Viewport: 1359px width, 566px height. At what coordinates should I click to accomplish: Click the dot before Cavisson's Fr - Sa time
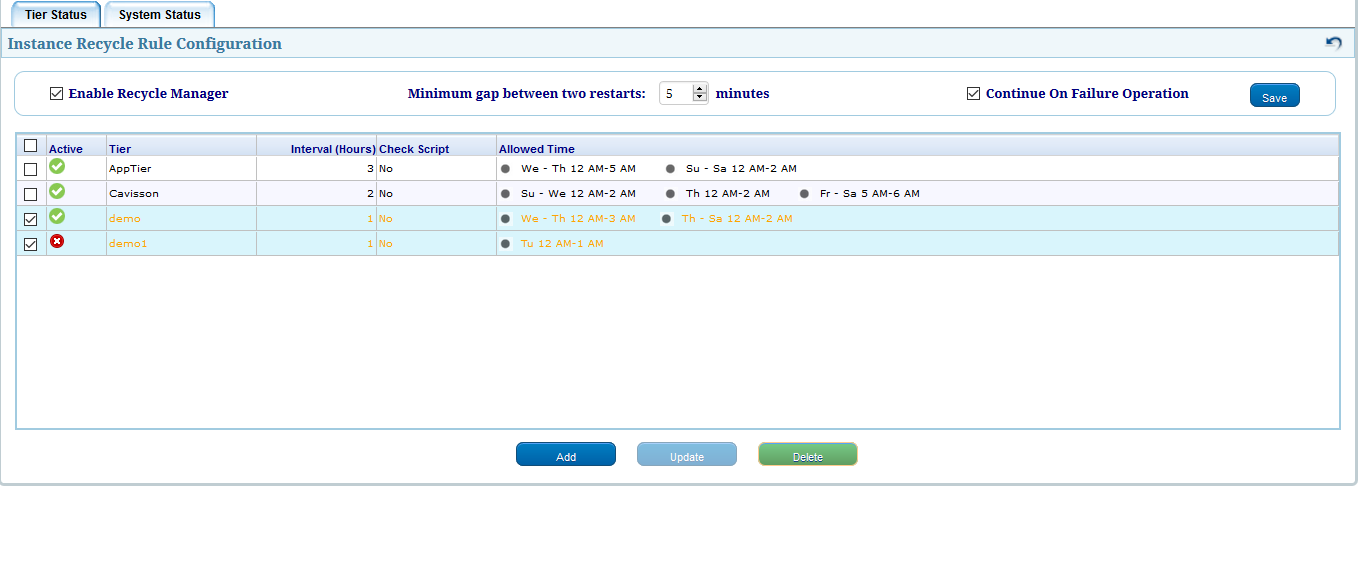(805, 194)
